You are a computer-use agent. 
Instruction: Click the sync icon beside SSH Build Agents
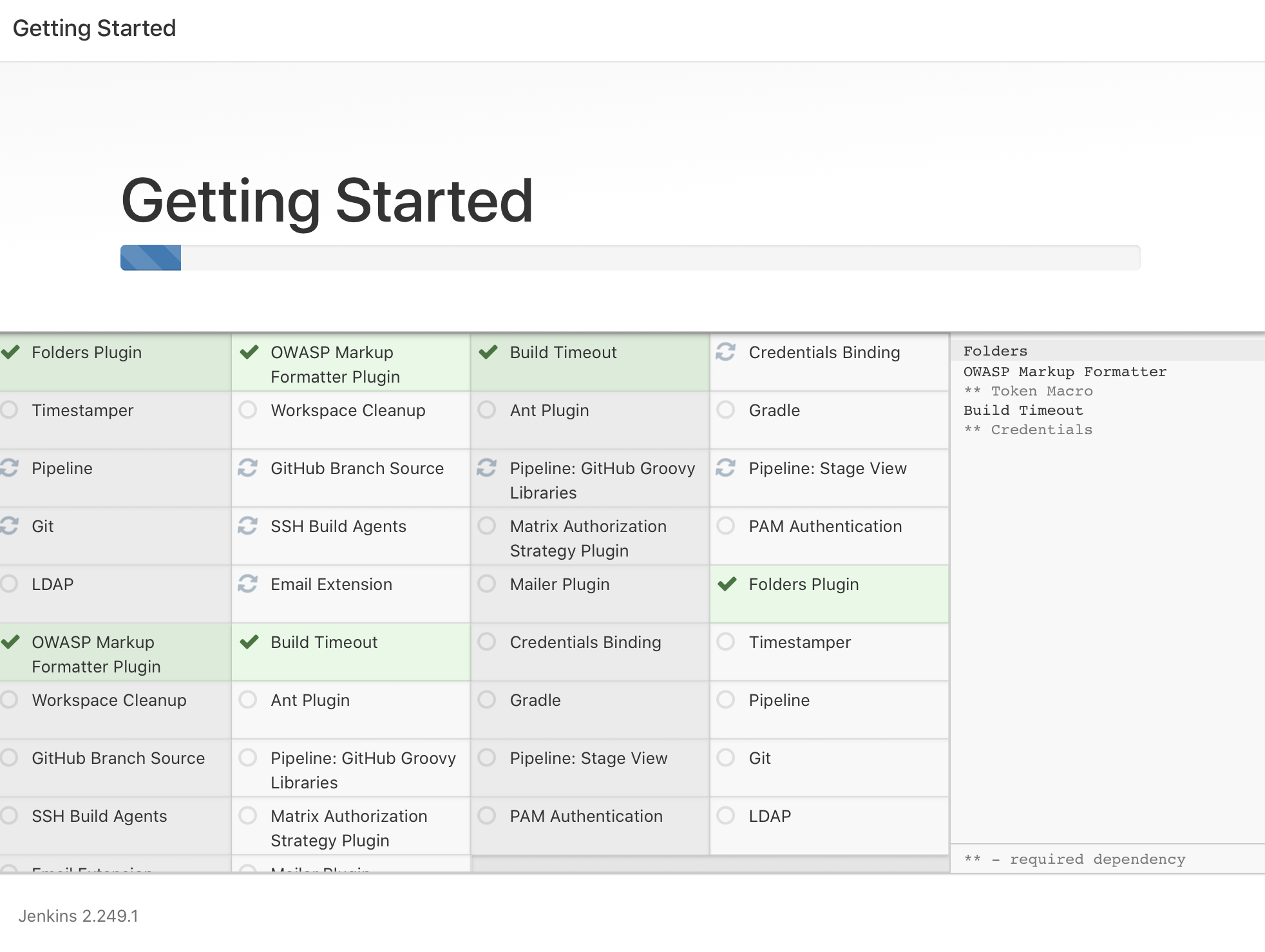coord(247,526)
